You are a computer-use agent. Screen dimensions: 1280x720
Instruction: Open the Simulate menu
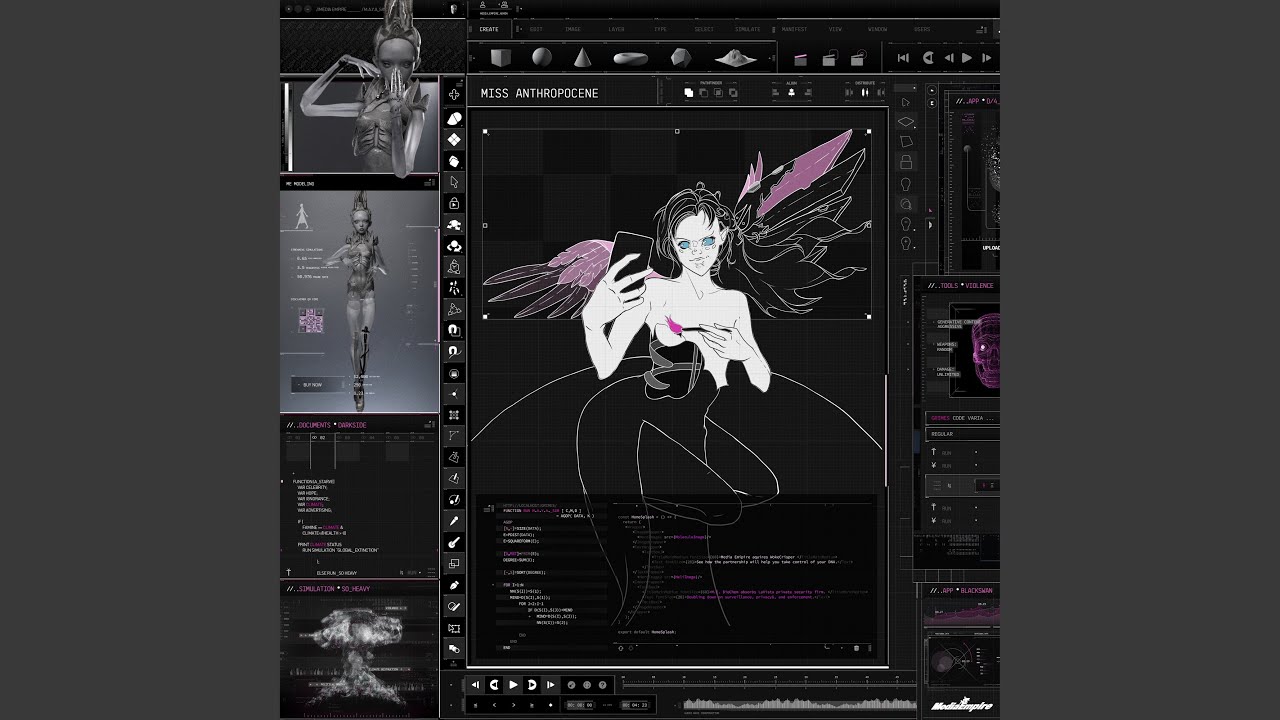[747, 29]
